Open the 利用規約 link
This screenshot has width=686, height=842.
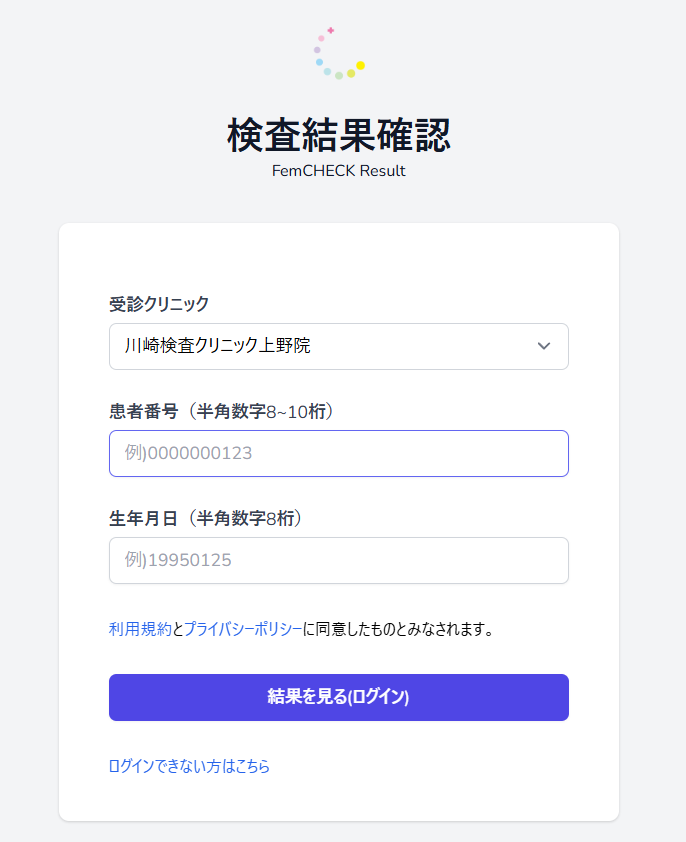point(140,629)
